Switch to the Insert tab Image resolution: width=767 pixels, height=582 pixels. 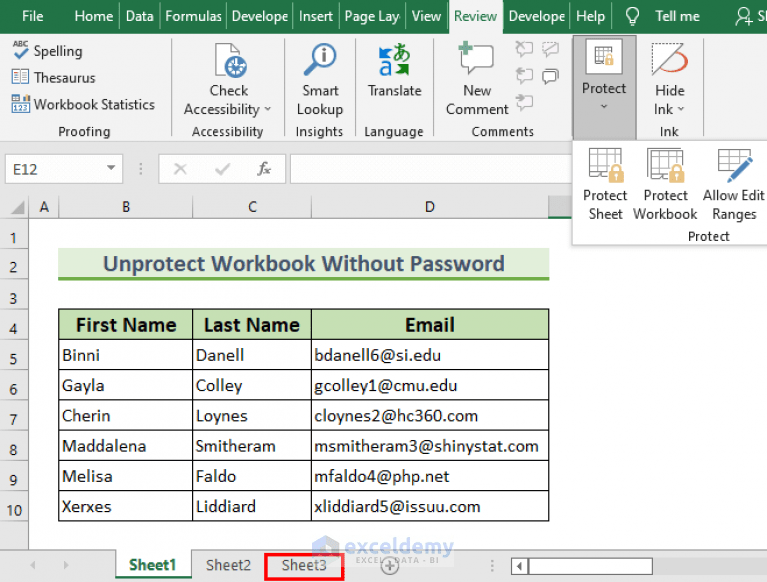click(316, 16)
